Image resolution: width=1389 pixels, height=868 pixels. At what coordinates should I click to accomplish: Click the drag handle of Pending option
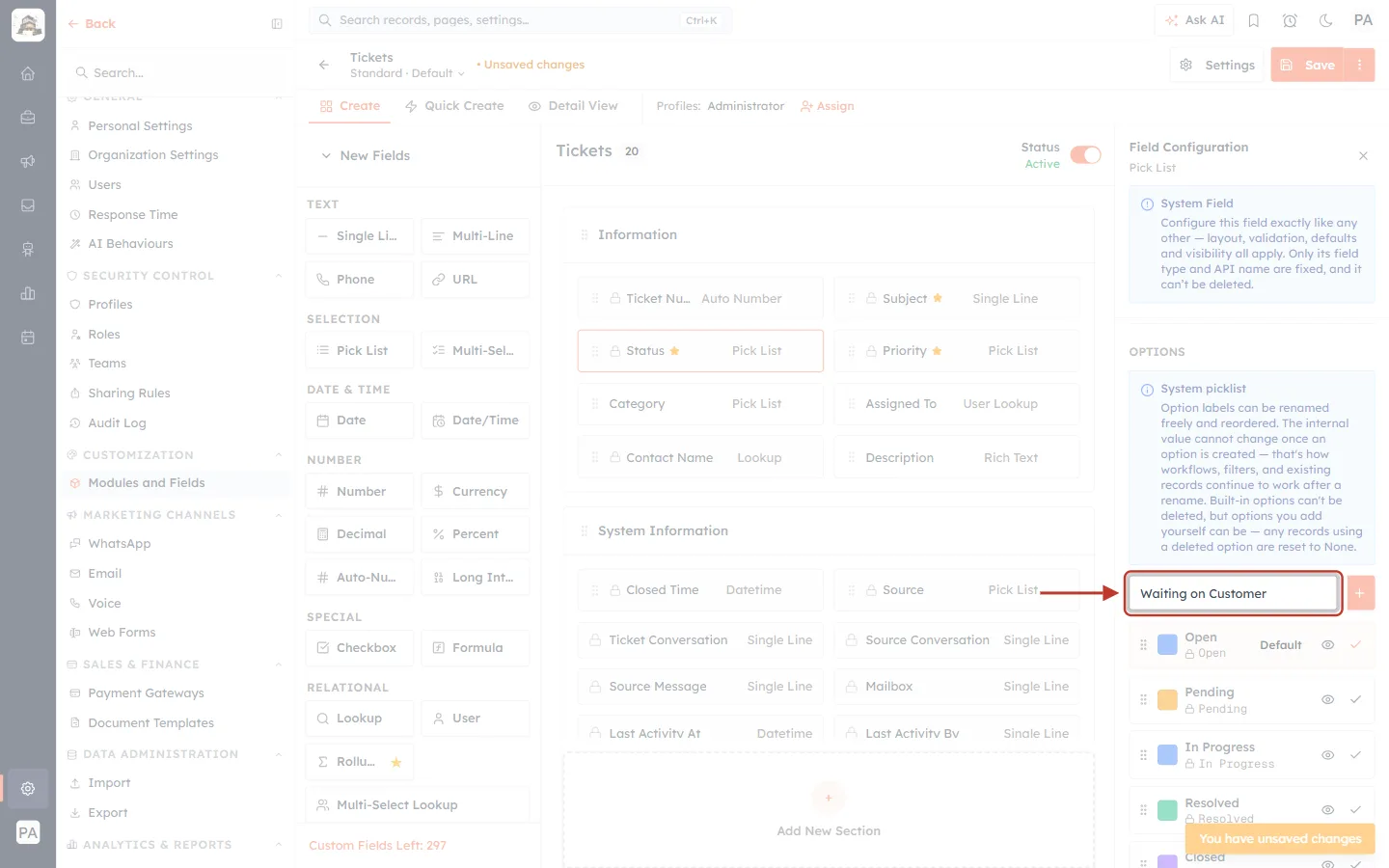tap(1144, 700)
